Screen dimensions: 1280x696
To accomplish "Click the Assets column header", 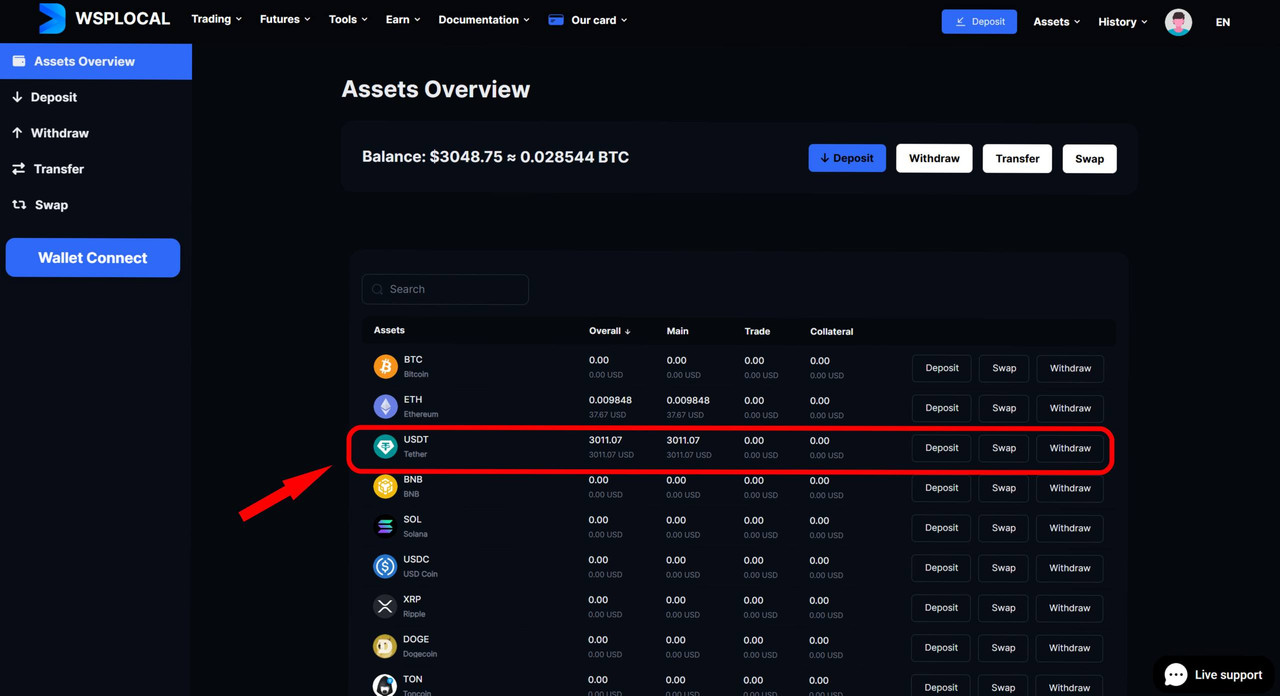I will point(389,330).
